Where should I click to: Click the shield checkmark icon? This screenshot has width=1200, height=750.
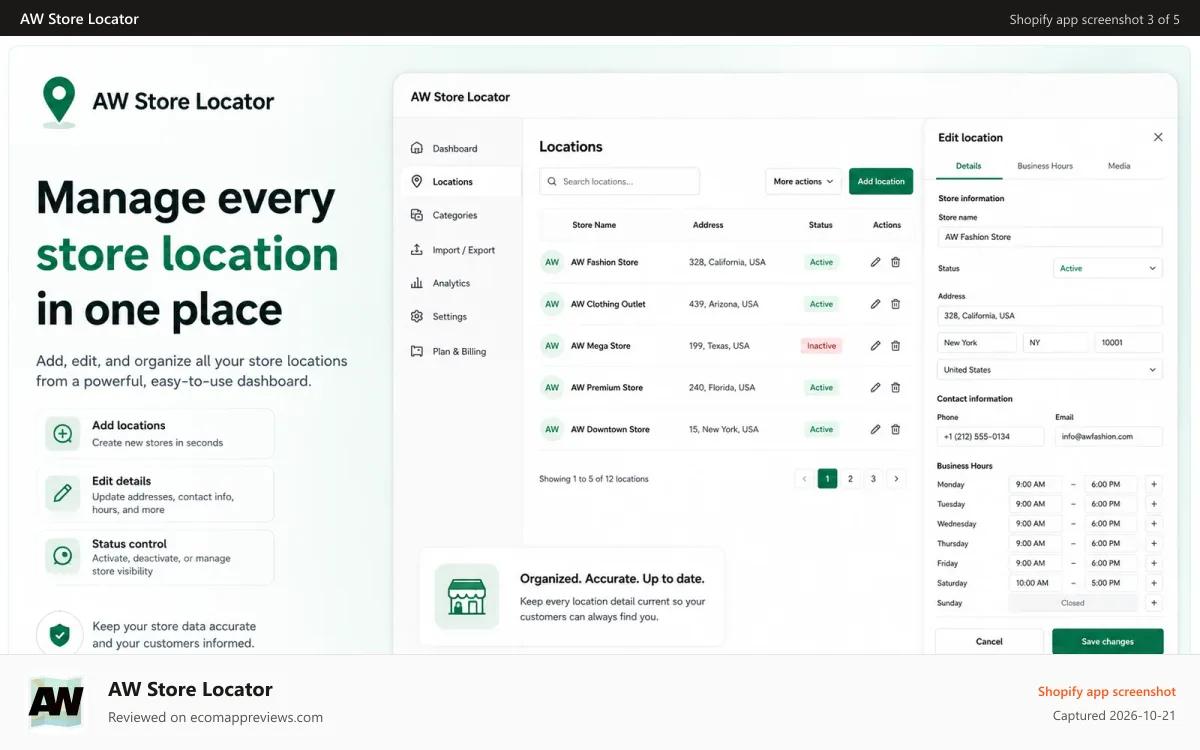[x=60, y=634]
